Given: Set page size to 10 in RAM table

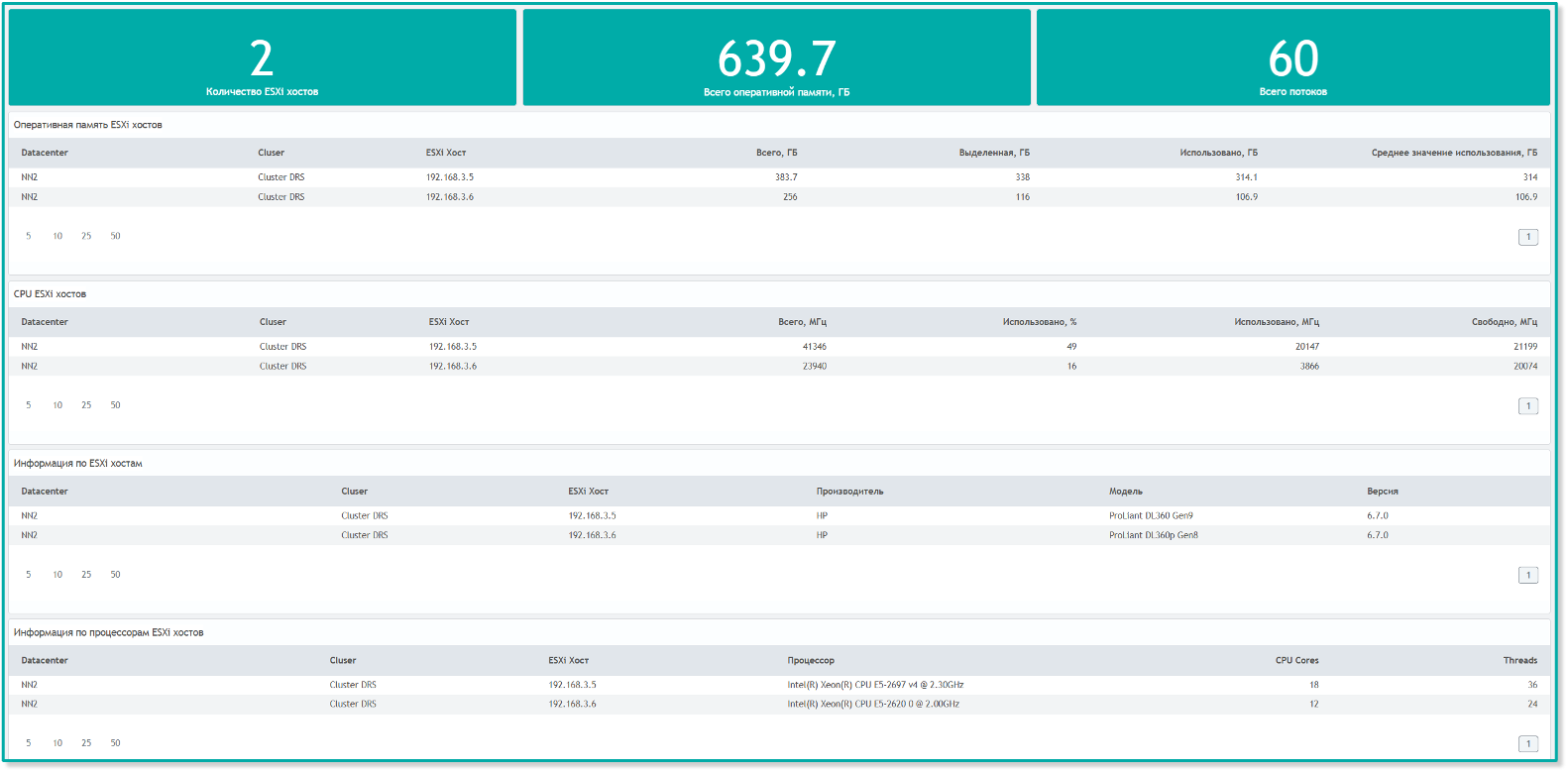Looking at the screenshot, I should coord(57,236).
